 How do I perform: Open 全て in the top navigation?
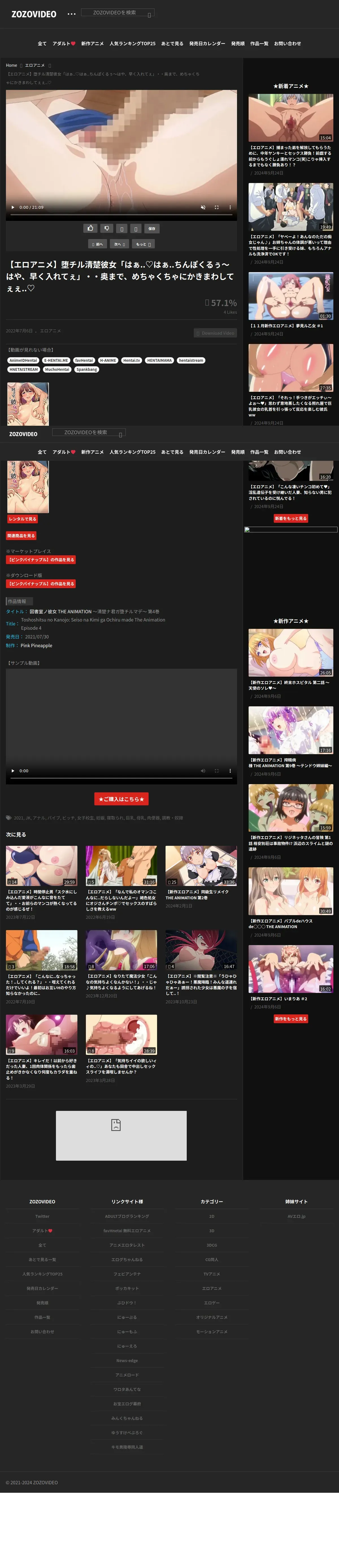[42, 44]
